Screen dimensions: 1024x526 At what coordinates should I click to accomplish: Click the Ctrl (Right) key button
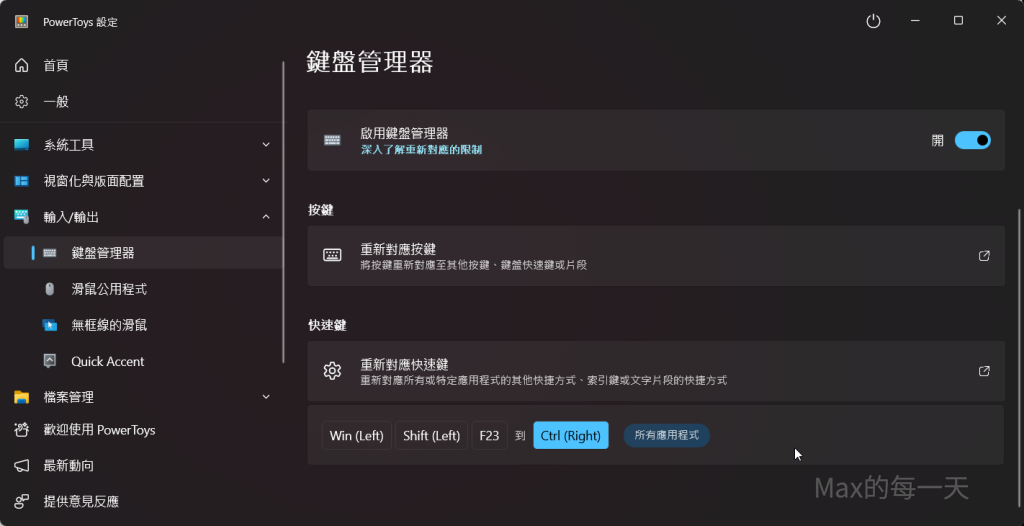570,436
